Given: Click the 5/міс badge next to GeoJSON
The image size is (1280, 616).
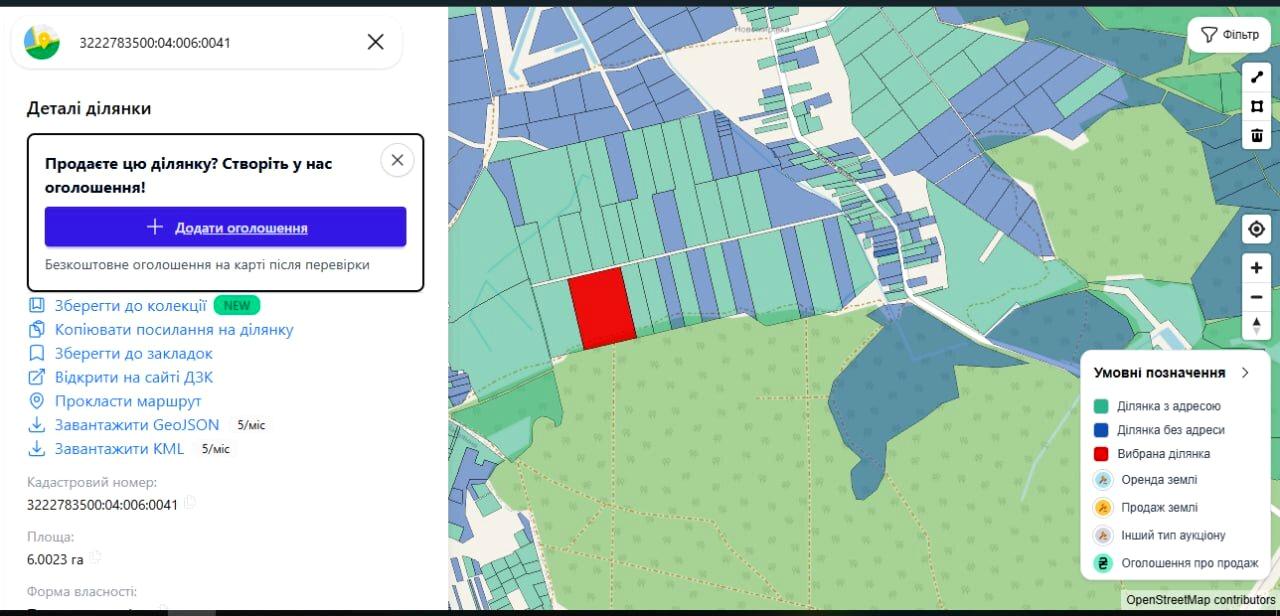Looking at the screenshot, I should point(251,425).
